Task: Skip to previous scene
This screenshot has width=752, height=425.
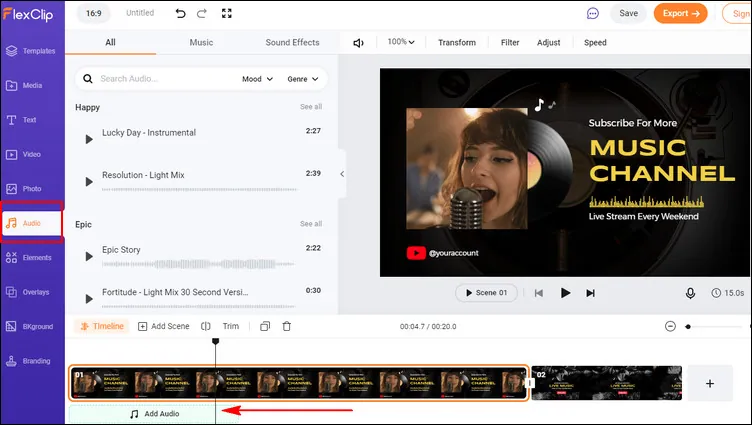Action: click(x=539, y=293)
